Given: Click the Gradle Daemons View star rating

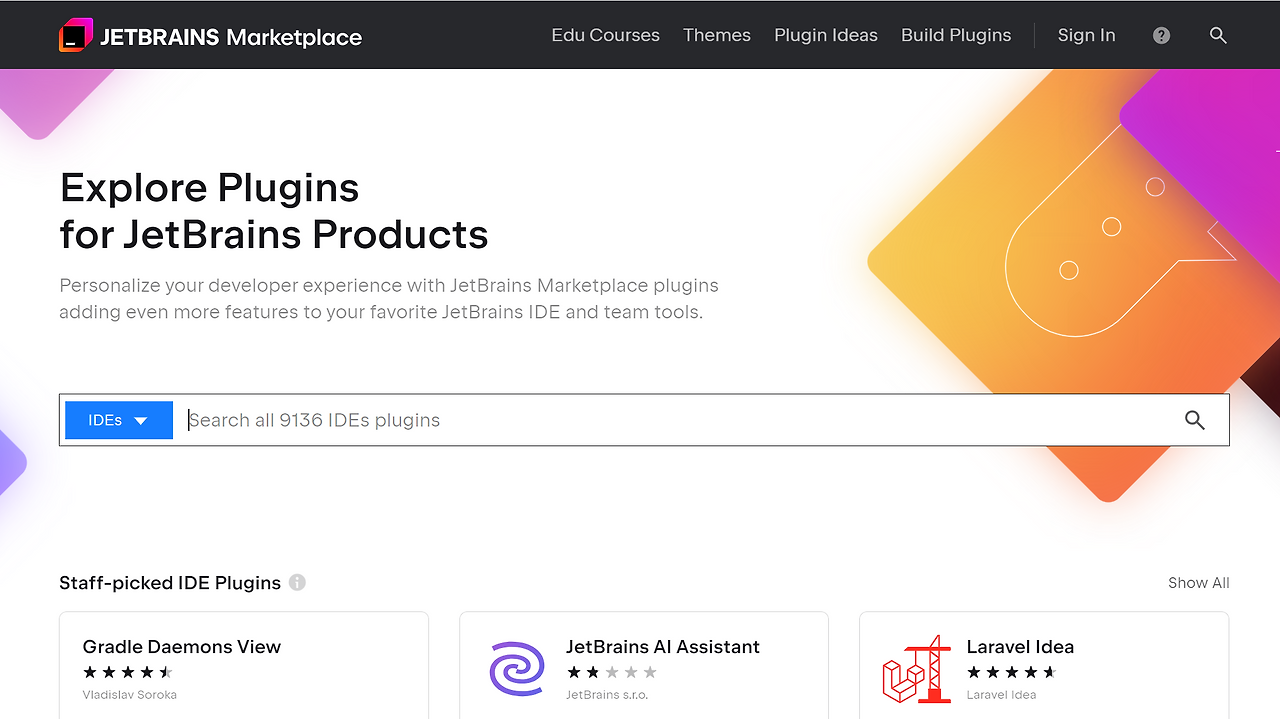Looking at the screenshot, I should click(x=128, y=672).
